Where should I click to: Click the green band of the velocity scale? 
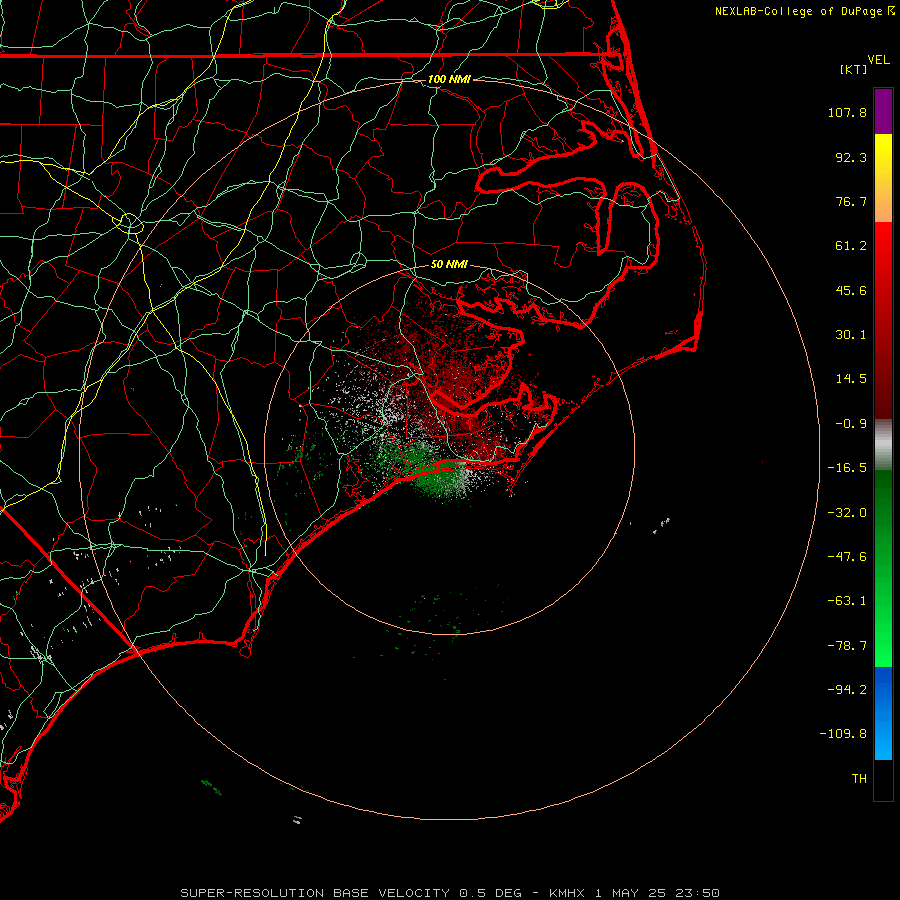883,568
